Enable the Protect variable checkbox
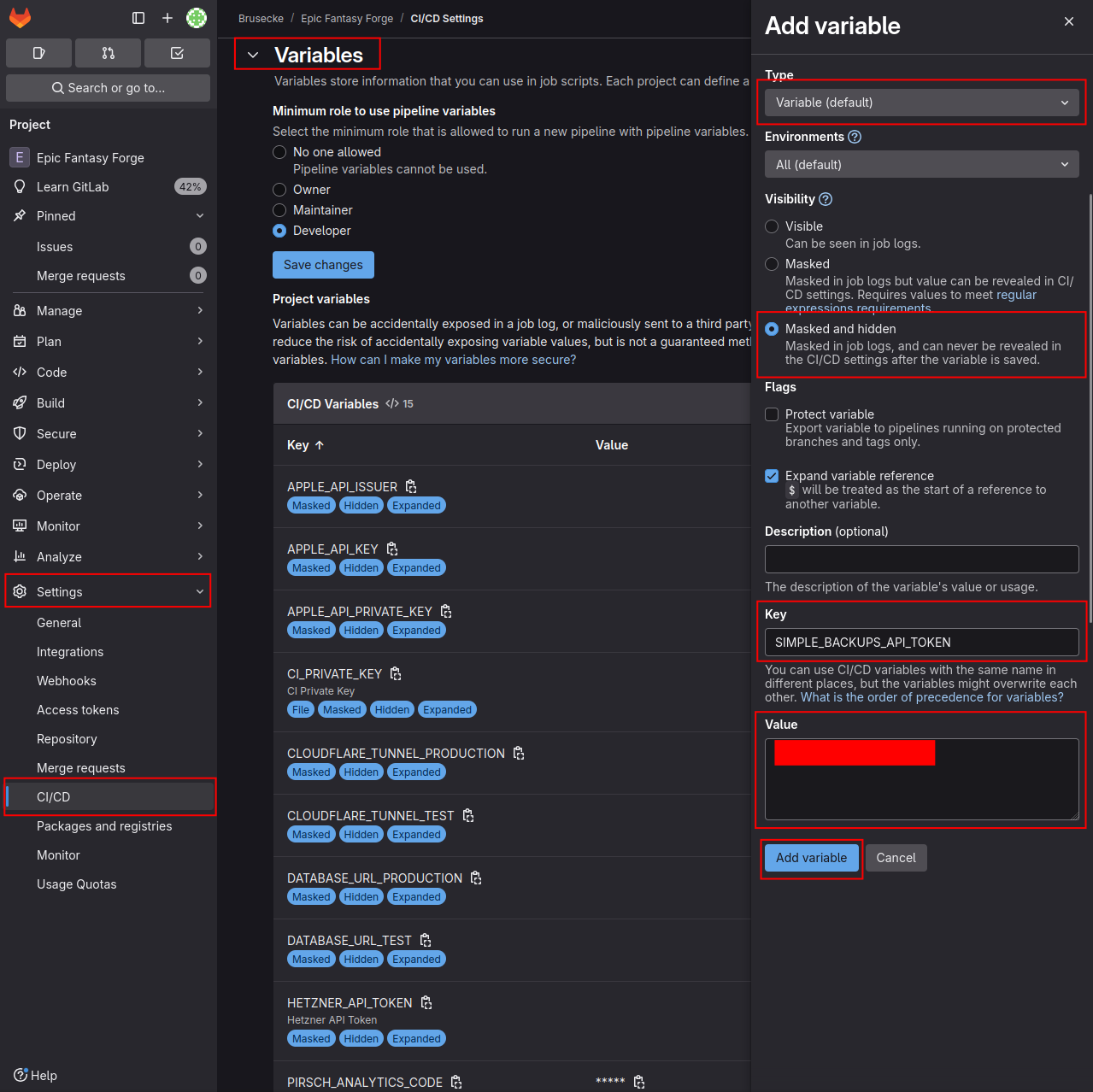The width and height of the screenshot is (1093, 1092). click(x=772, y=414)
